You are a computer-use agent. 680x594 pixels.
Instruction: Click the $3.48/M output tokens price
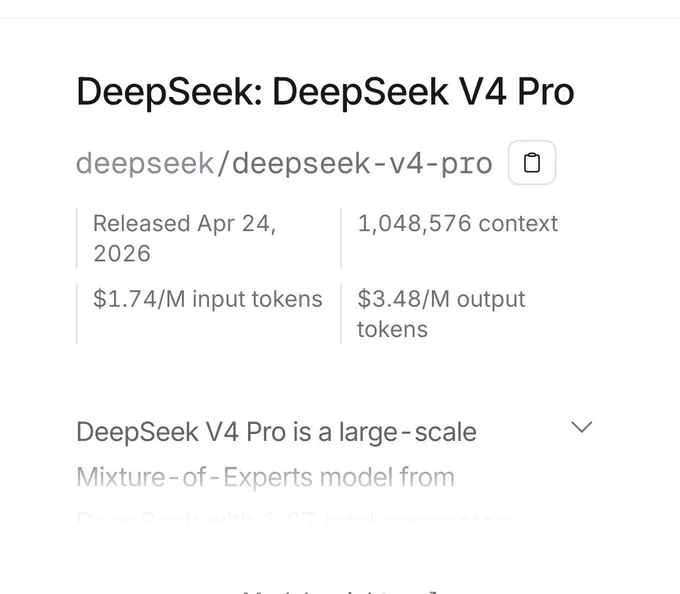tap(441, 314)
